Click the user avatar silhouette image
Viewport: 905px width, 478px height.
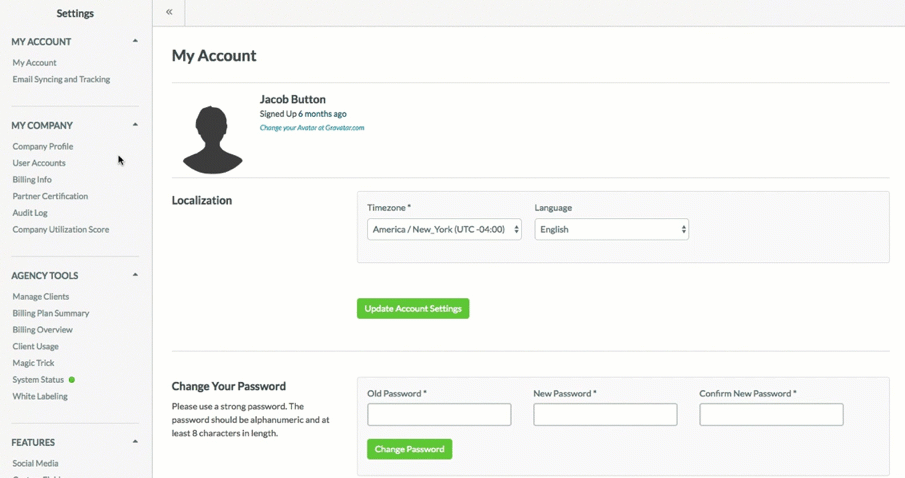(x=212, y=138)
